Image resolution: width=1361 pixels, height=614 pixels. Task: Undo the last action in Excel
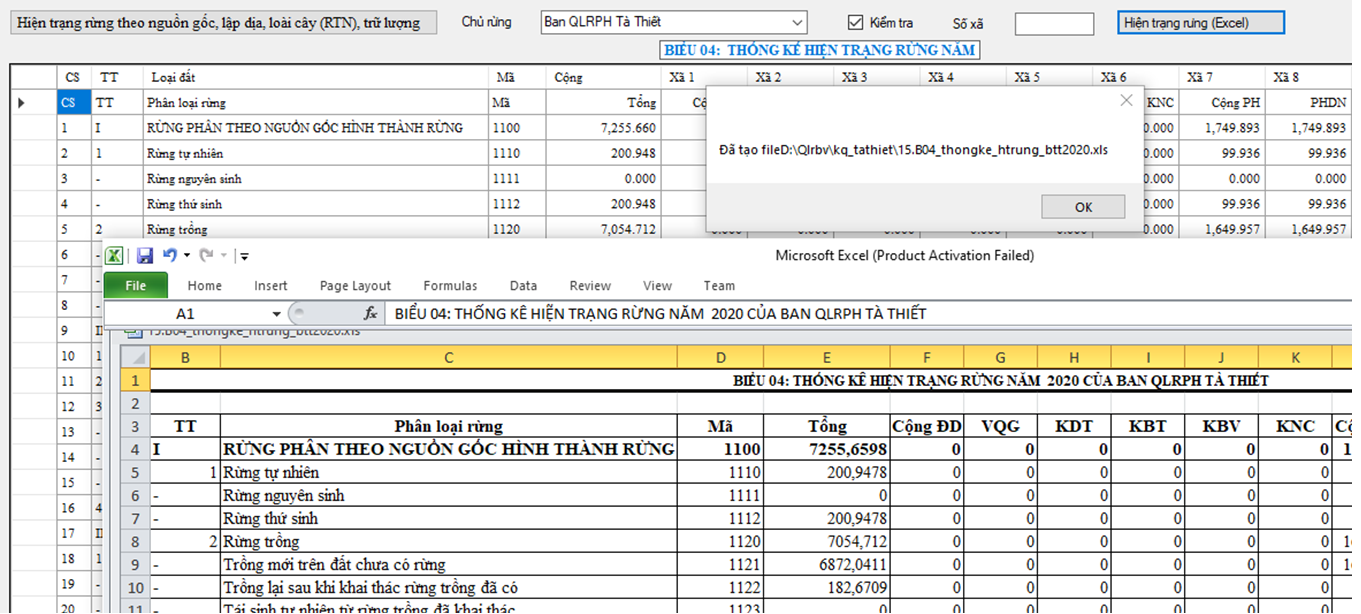(x=169, y=256)
